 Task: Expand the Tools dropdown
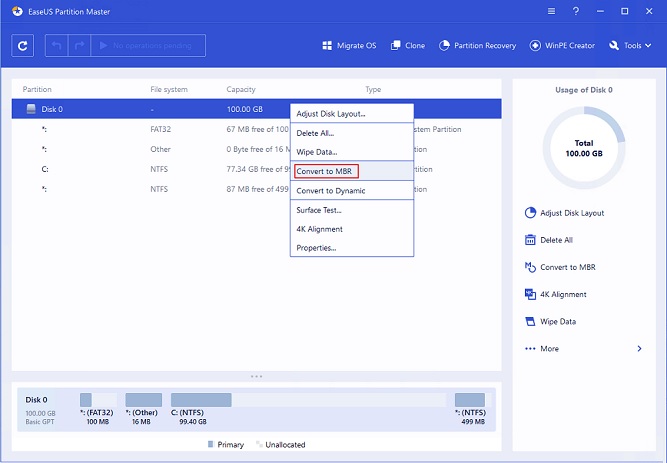[630, 46]
